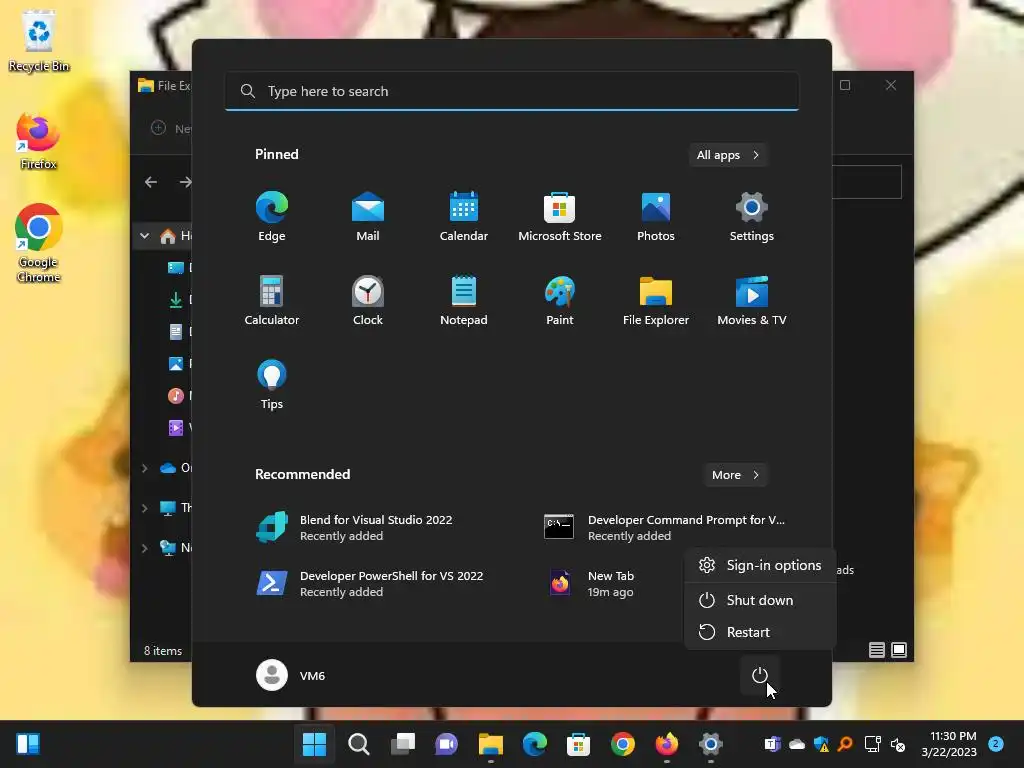Open Firefox on the taskbar
The width and height of the screenshot is (1024, 768).
coord(667,744)
